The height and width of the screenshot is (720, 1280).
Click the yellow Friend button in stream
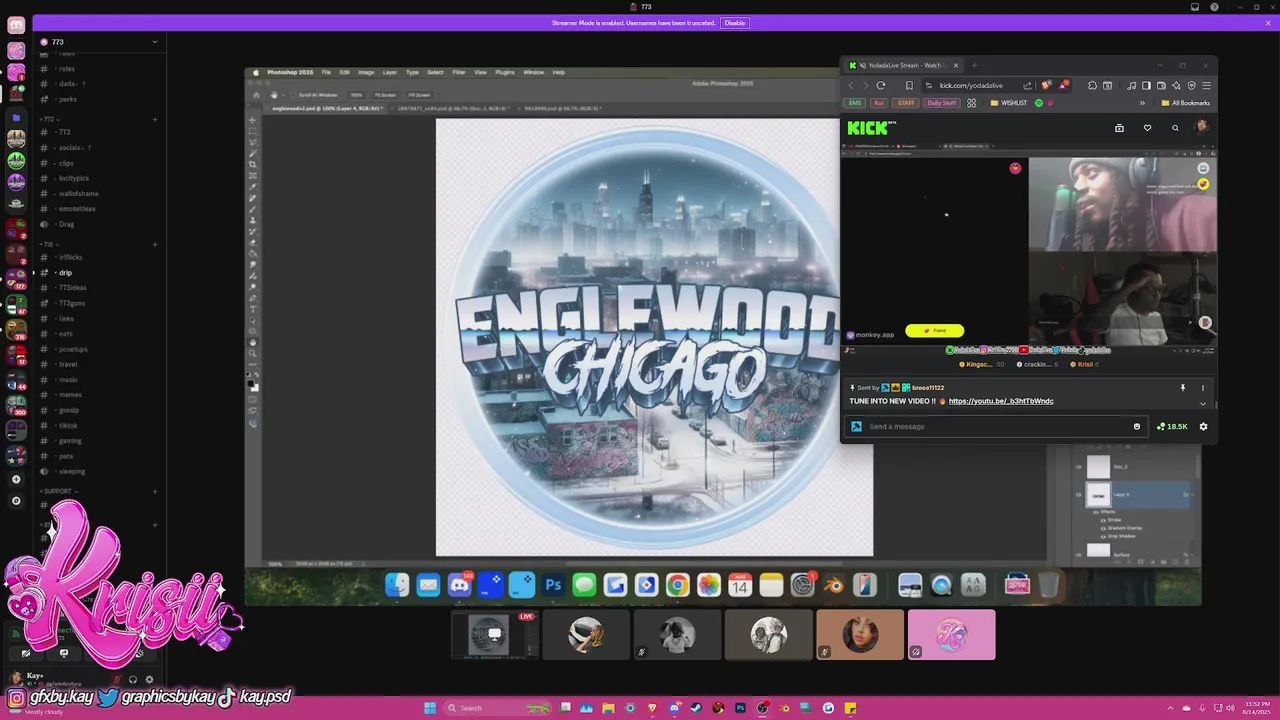(x=934, y=331)
